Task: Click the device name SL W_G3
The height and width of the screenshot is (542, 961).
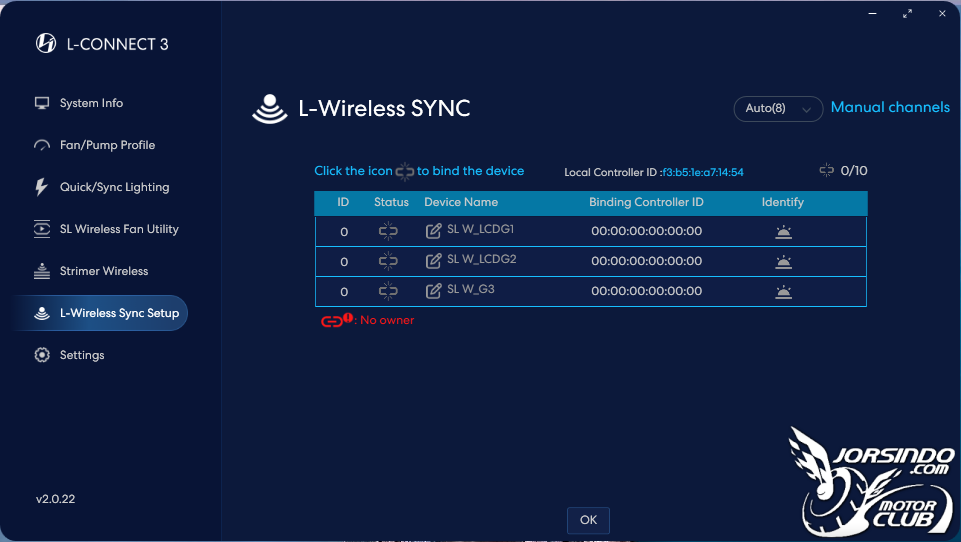Action: tap(471, 289)
